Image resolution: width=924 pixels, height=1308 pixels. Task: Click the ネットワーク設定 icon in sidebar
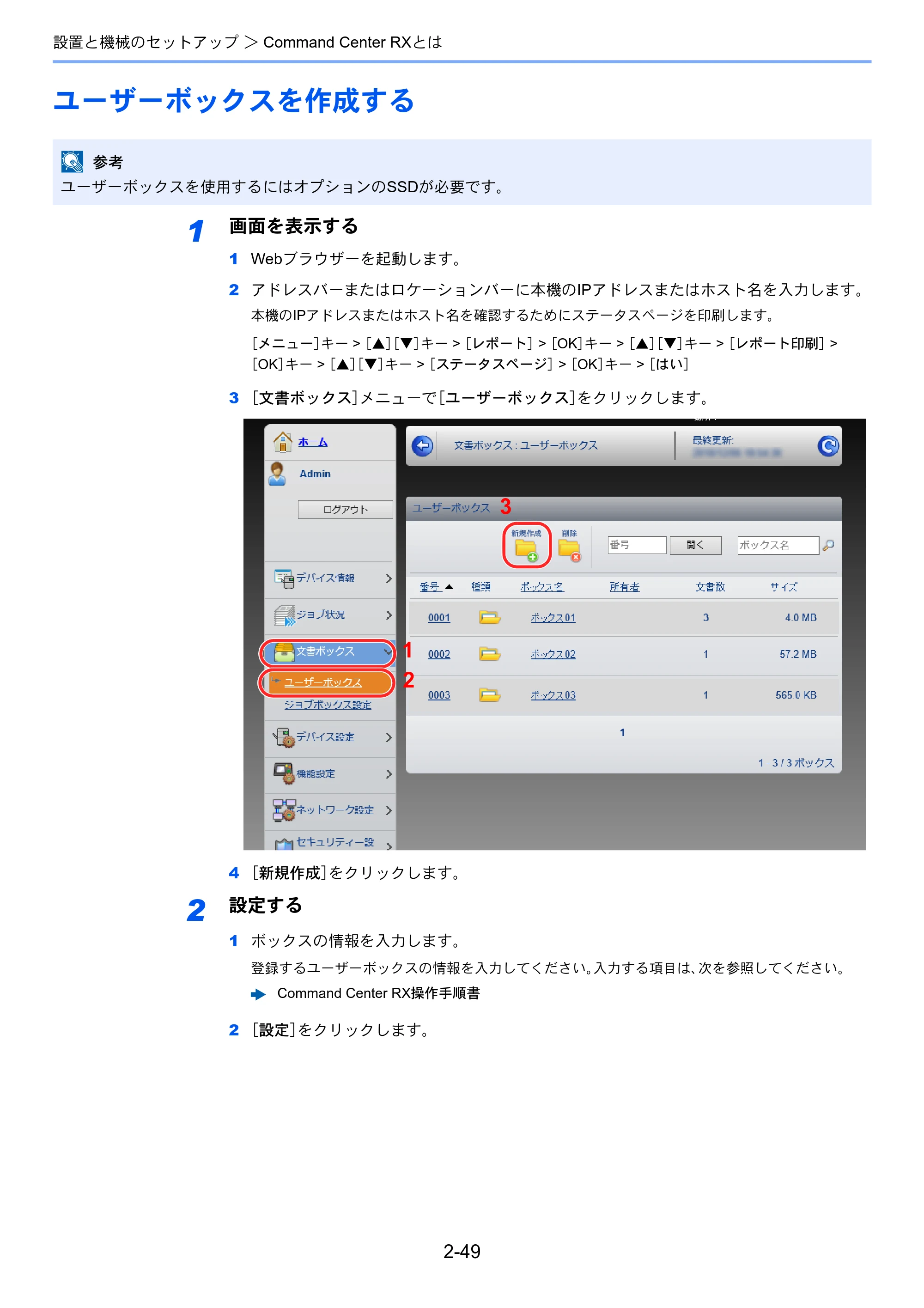(284, 810)
